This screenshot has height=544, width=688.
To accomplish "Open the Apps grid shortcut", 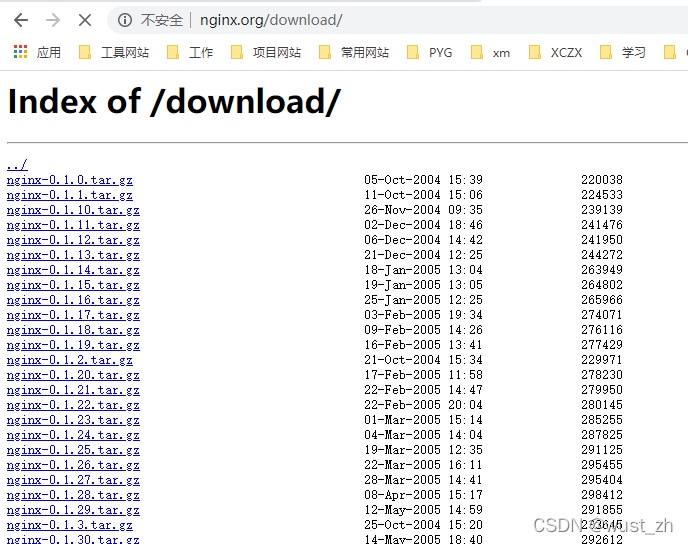I will [37, 52].
